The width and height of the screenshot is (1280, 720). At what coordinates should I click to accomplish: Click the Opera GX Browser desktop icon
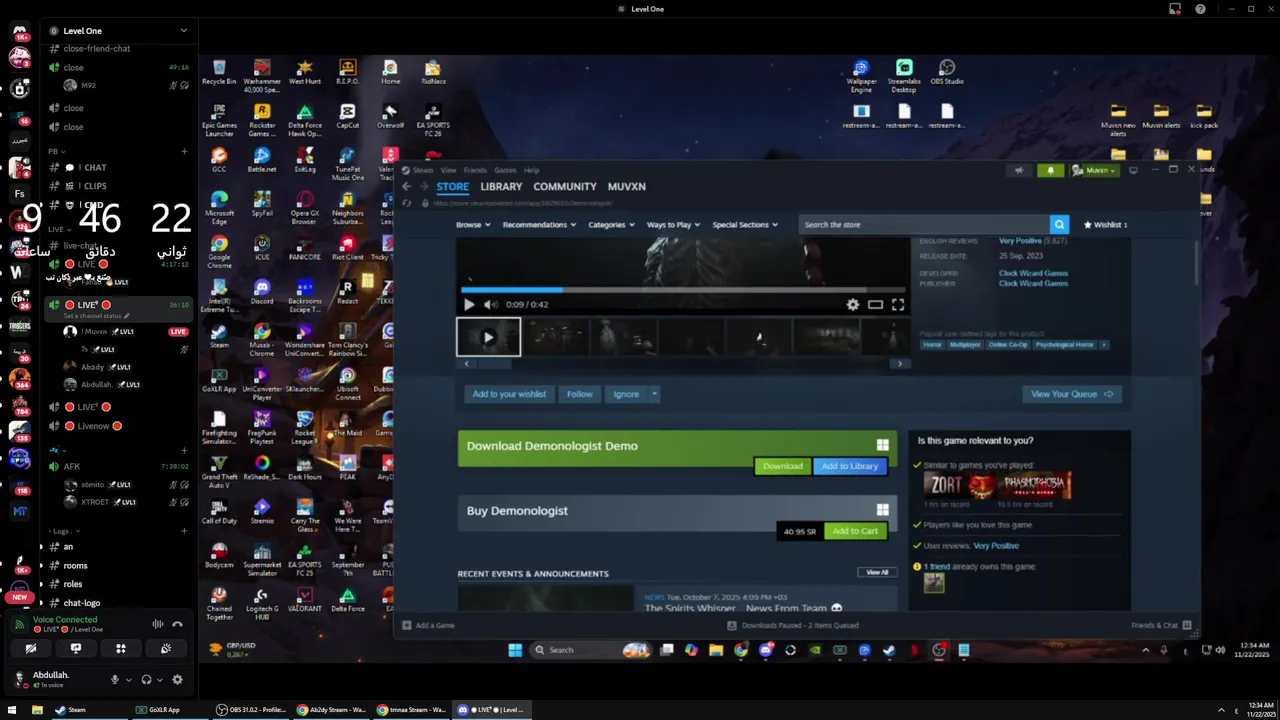pyautogui.click(x=305, y=205)
